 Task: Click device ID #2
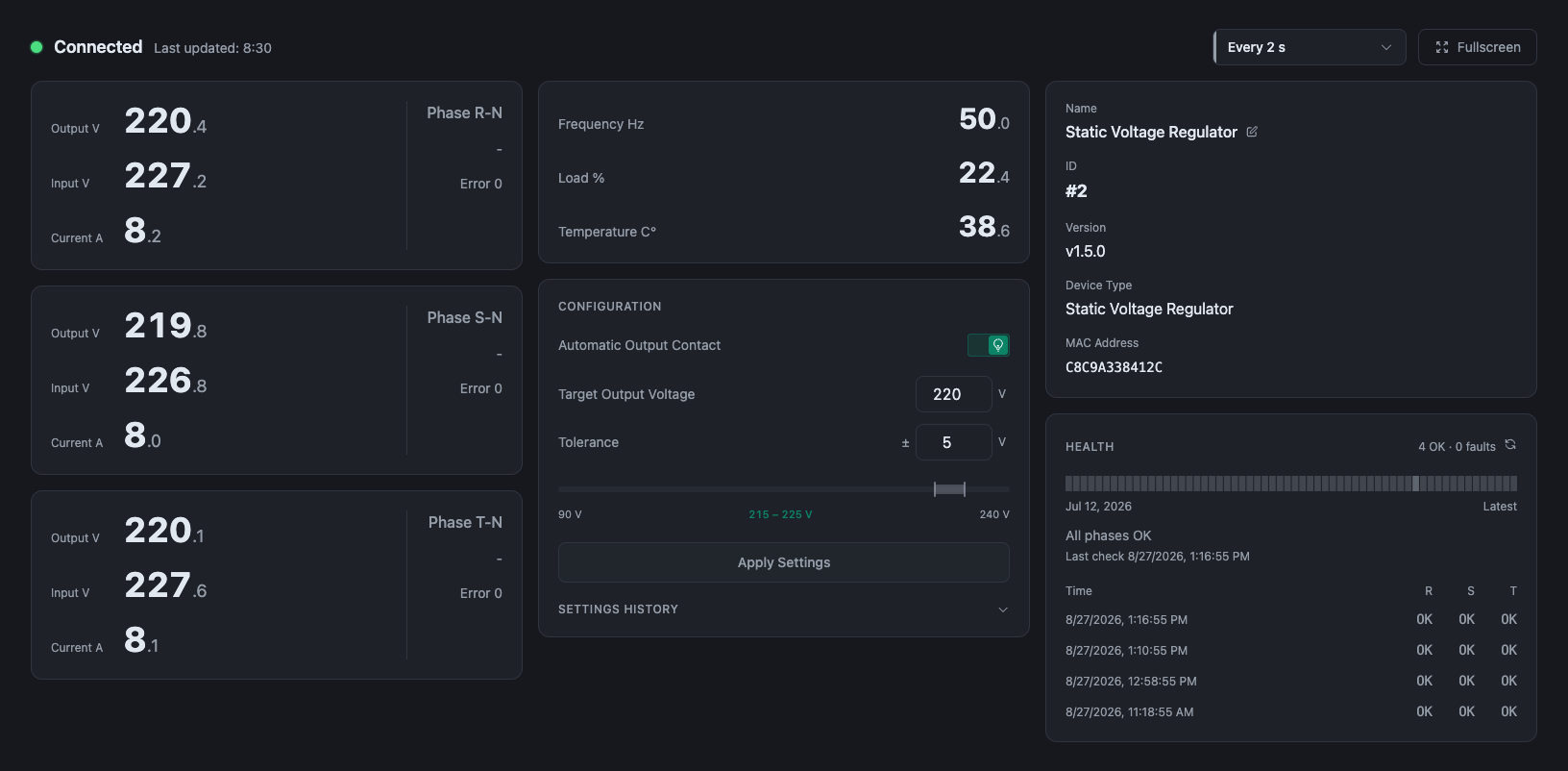click(x=1076, y=191)
